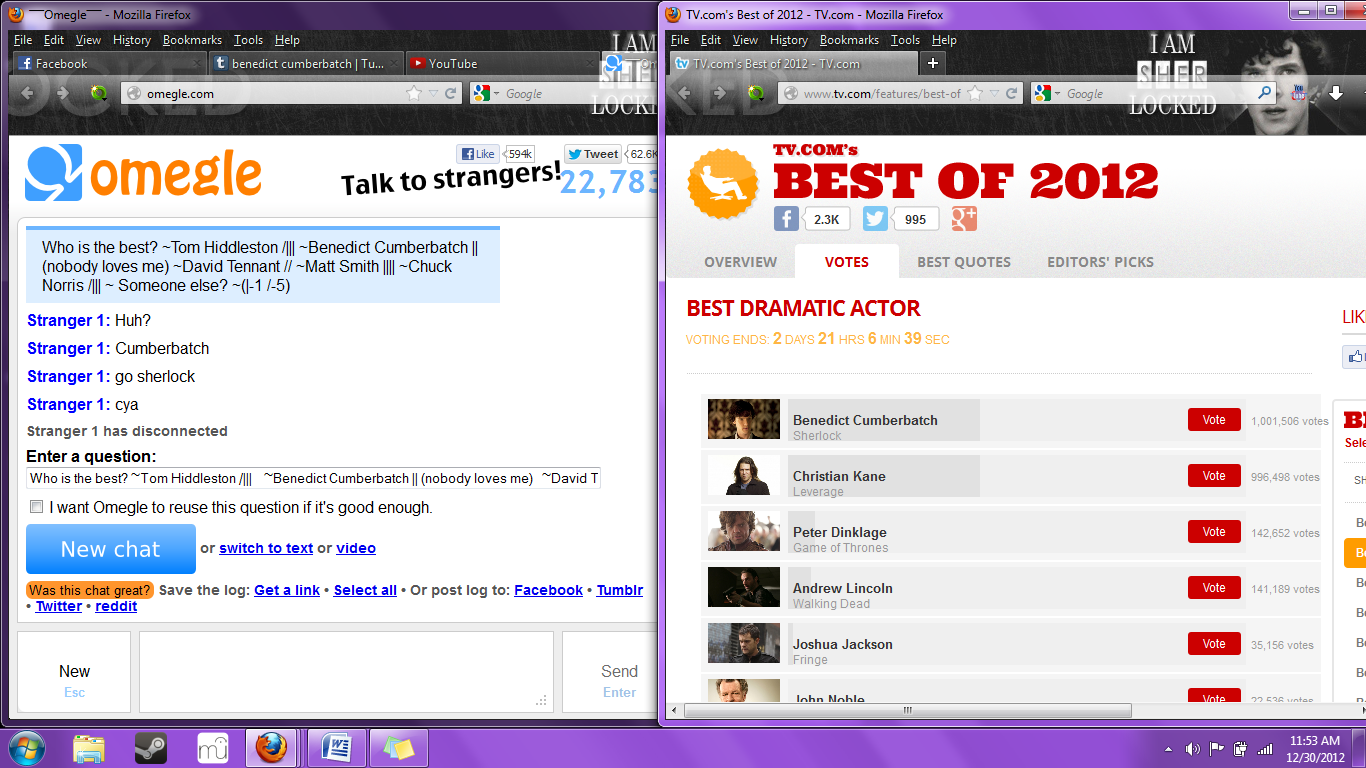
Task: Click the Send Enter button in Omegle
Action: click(609, 671)
